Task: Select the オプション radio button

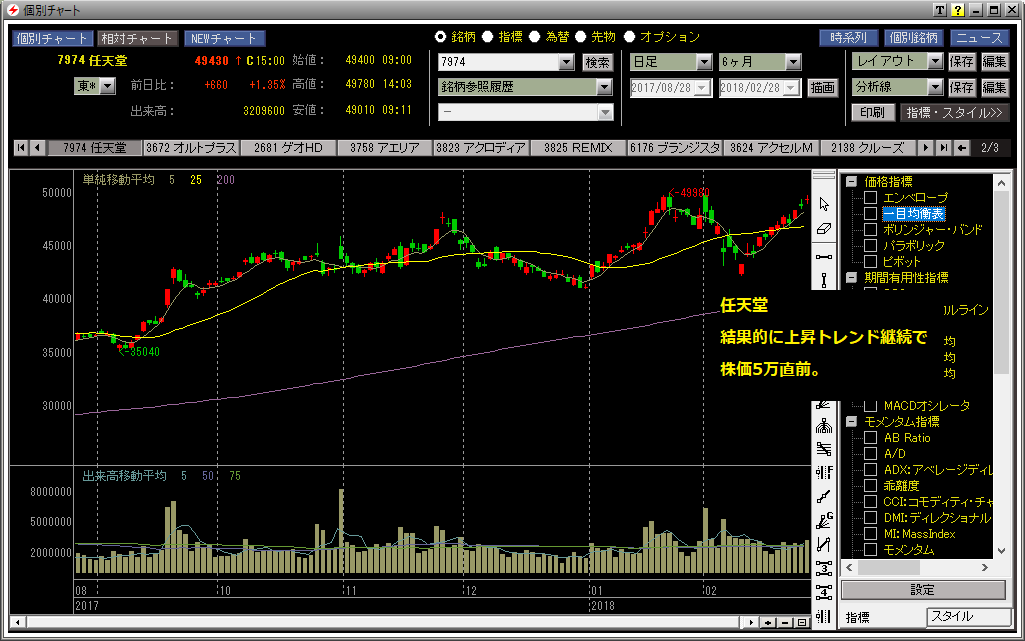Action: pos(630,37)
